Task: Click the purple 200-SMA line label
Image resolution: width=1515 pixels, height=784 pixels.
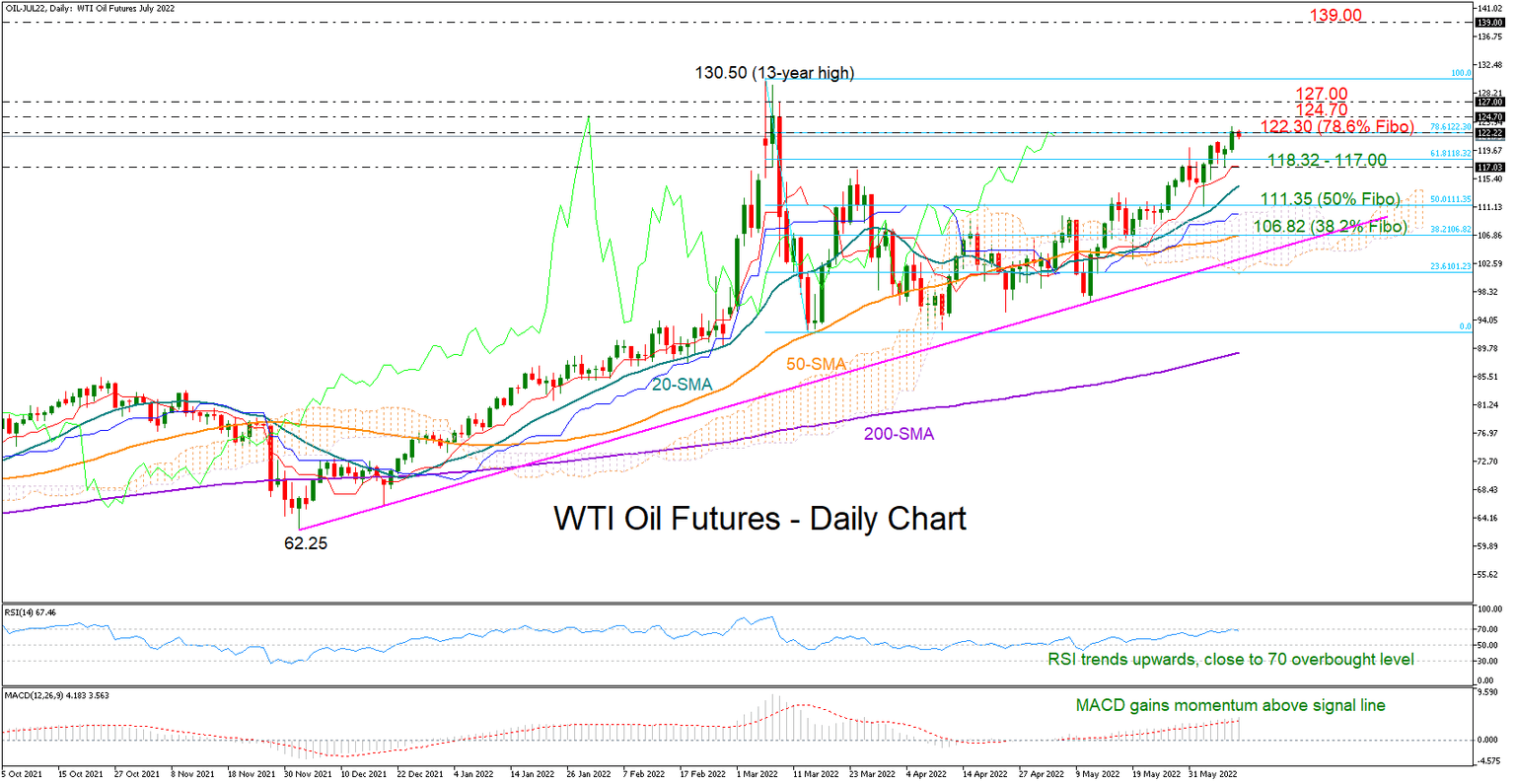Action: [899, 433]
